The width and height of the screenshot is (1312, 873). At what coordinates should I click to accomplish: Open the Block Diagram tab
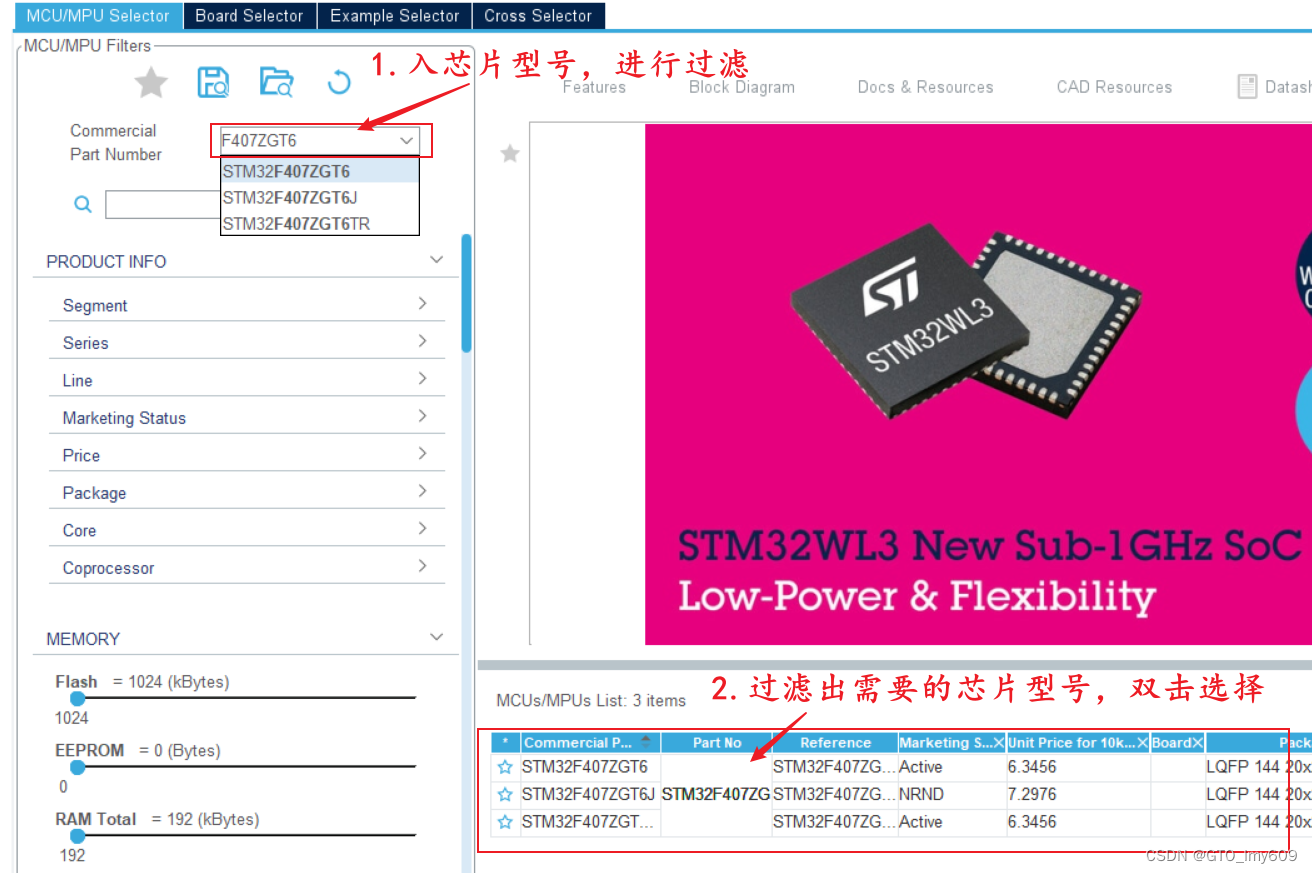click(742, 87)
